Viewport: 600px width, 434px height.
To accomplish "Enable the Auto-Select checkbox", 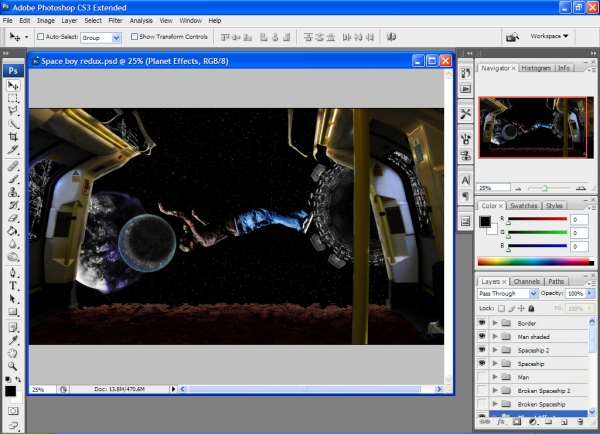I will (41, 37).
